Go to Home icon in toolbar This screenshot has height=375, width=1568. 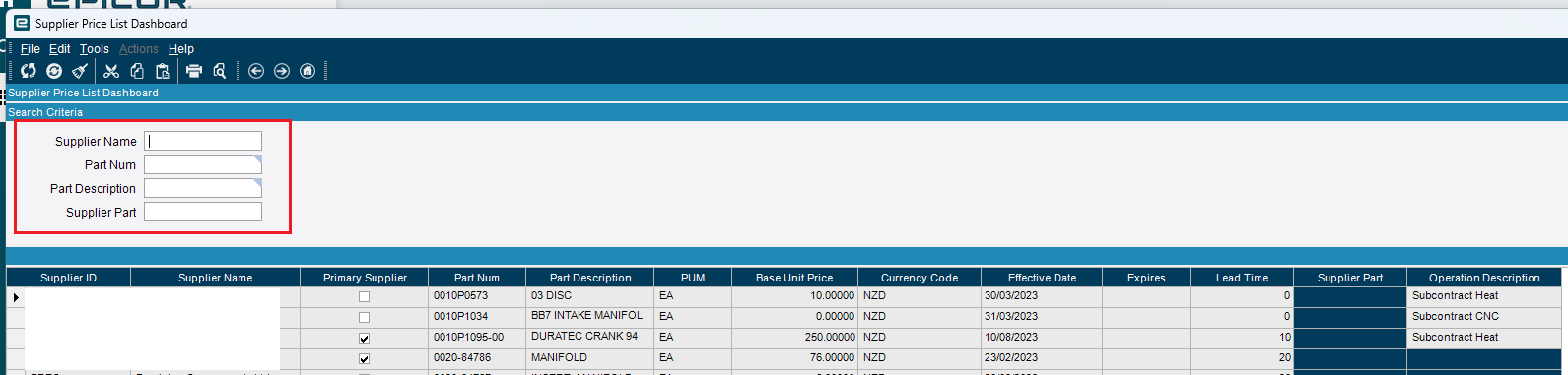tap(307, 71)
